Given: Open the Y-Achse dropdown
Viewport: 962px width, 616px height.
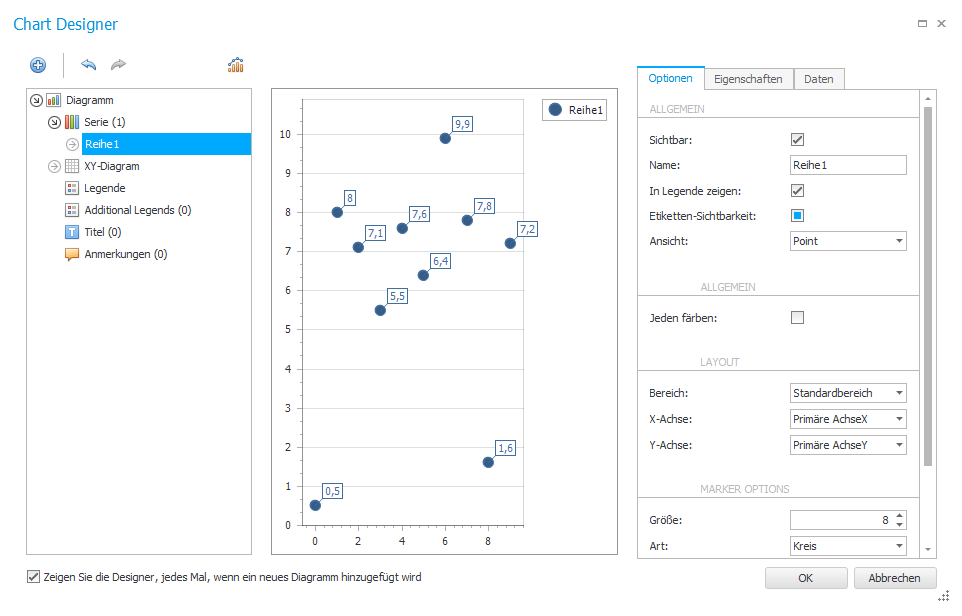Looking at the screenshot, I should [x=848, y=445].
